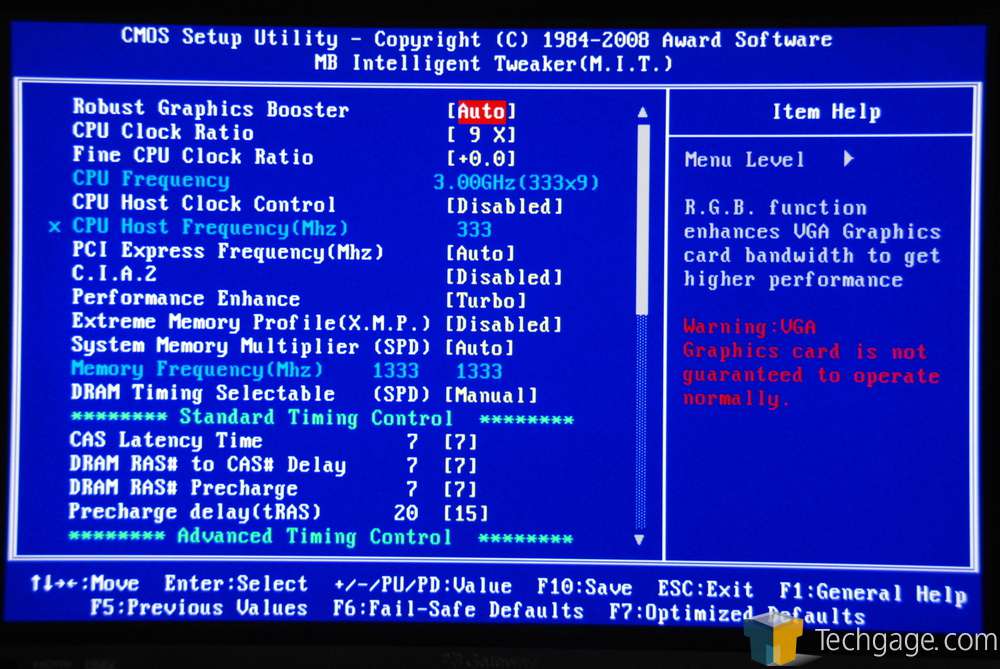Select the Extreme Memory Profile(X.M.P.) label
Viewport: 1000px width, 669px height.
(x=251, y=321)
